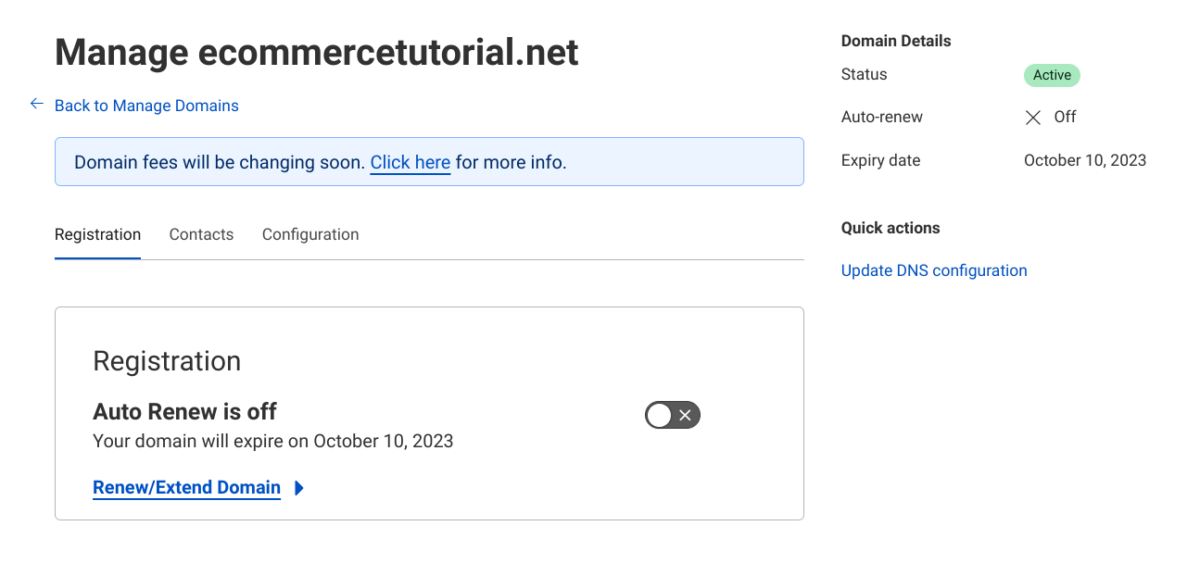The height and width of the screenshot is (576, 1200).
Task: Toggle the Auto Renew switch on
Action: (672, 416)
